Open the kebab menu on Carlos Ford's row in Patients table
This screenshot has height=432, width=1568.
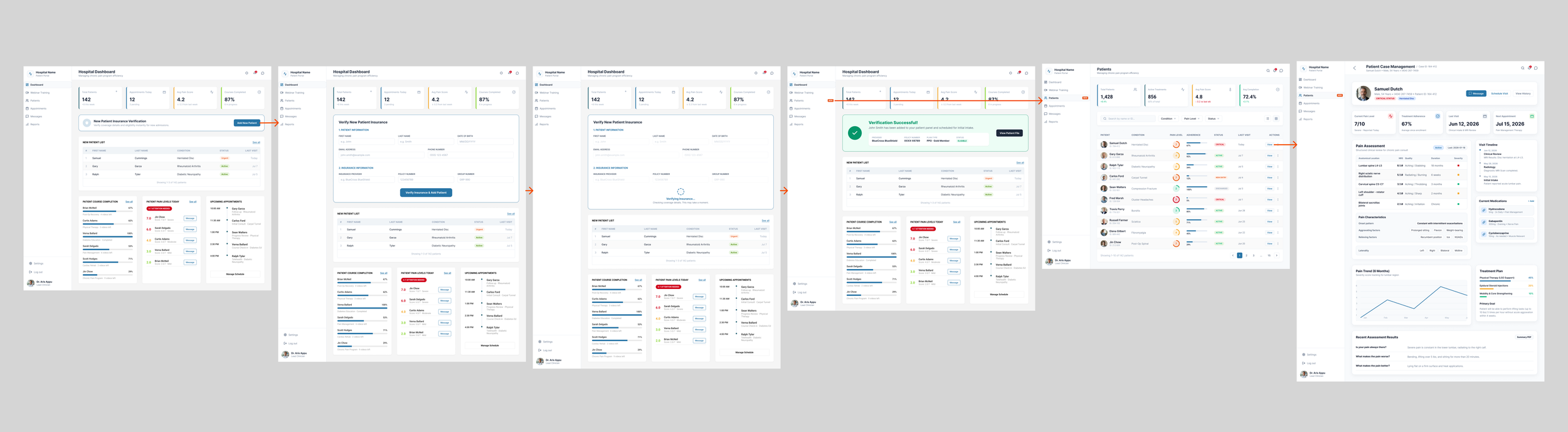1278,177
